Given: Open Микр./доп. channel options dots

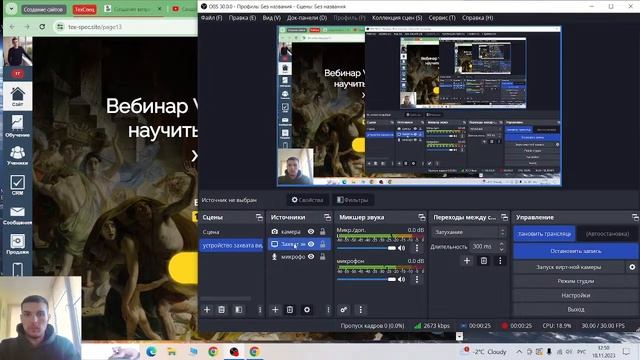Looking at the screenshot, I should [417, 248].
